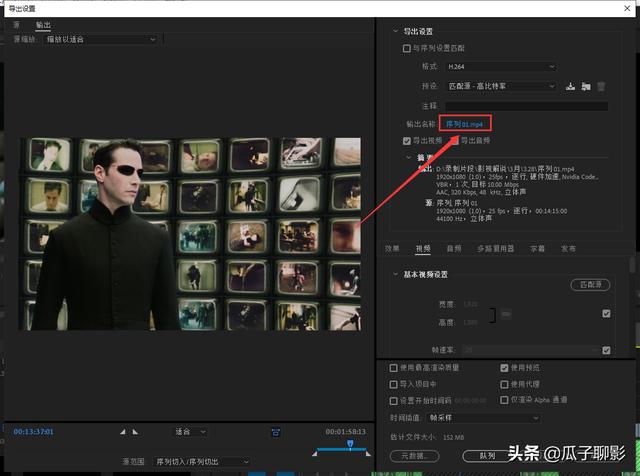The height and width of the screenshot is (476, 640).
Task: Click the width-height link constraint icon
Action: tap(506, 313)
